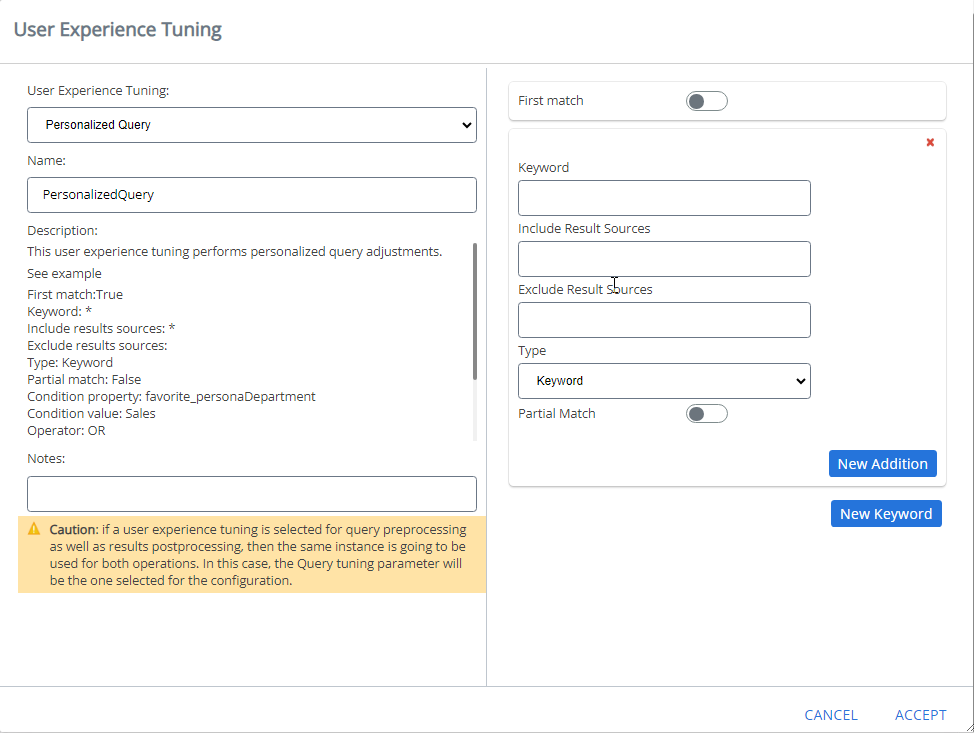Viewport: 974px width, 733px height.
Task: Click the 'Exclude results sources:' example line
Action: pyautogui.click(x=98, y=345)
